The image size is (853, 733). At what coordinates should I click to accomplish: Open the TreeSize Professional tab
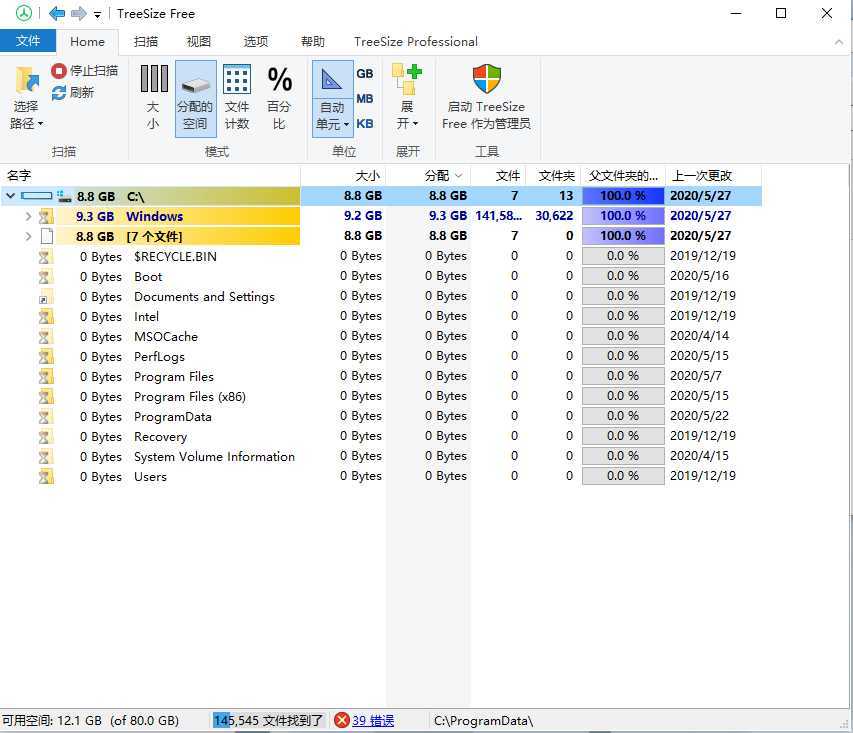pos(416,42)
